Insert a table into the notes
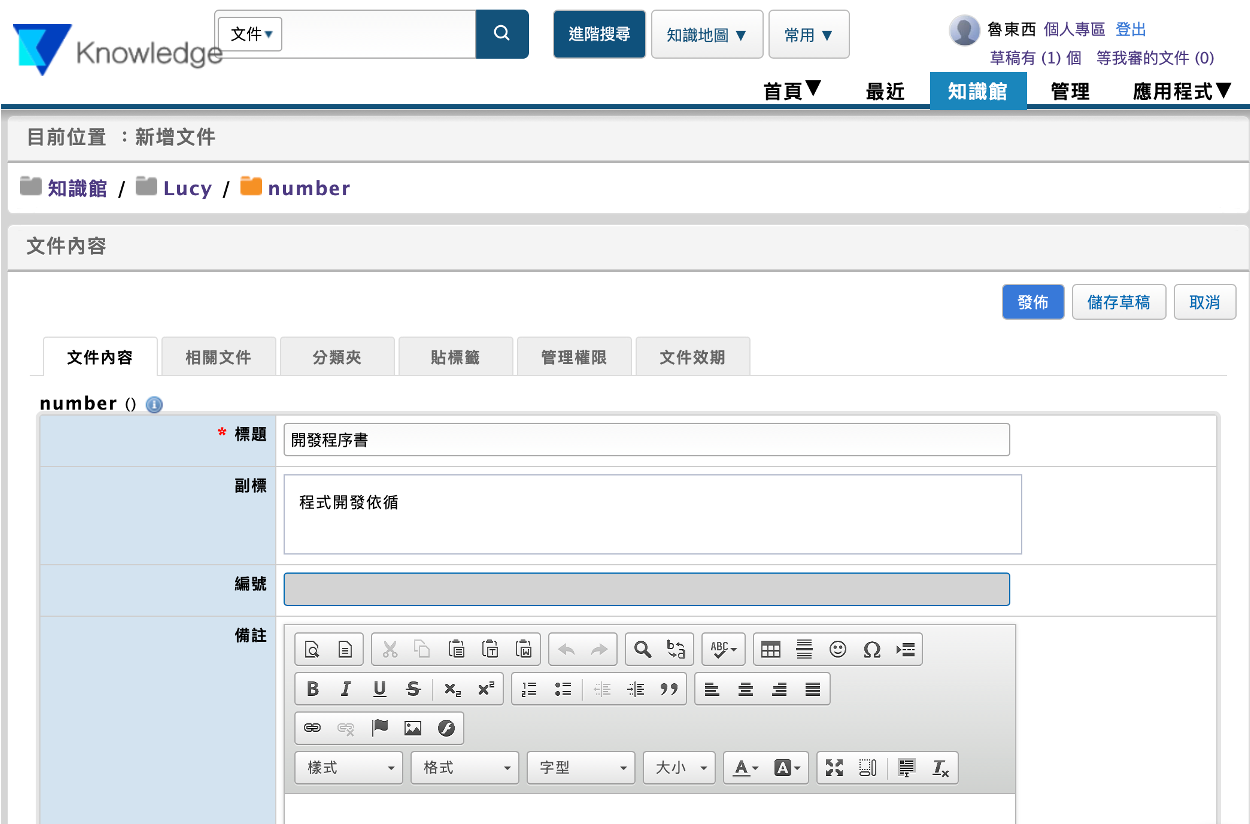The height and width of the screenshot is (824, 1250). point(770,649)
